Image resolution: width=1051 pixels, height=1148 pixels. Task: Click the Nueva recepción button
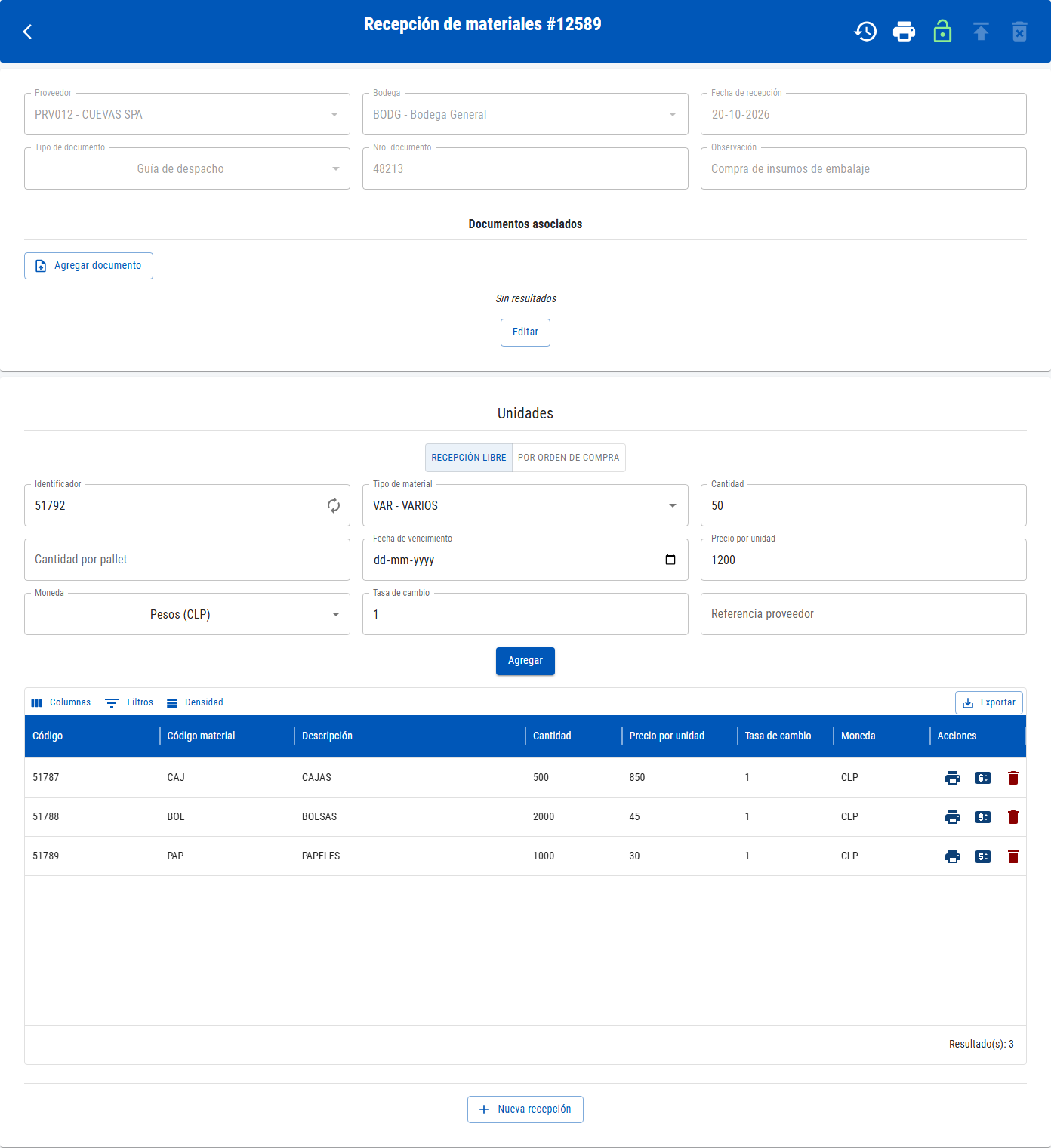[525, 1109]
